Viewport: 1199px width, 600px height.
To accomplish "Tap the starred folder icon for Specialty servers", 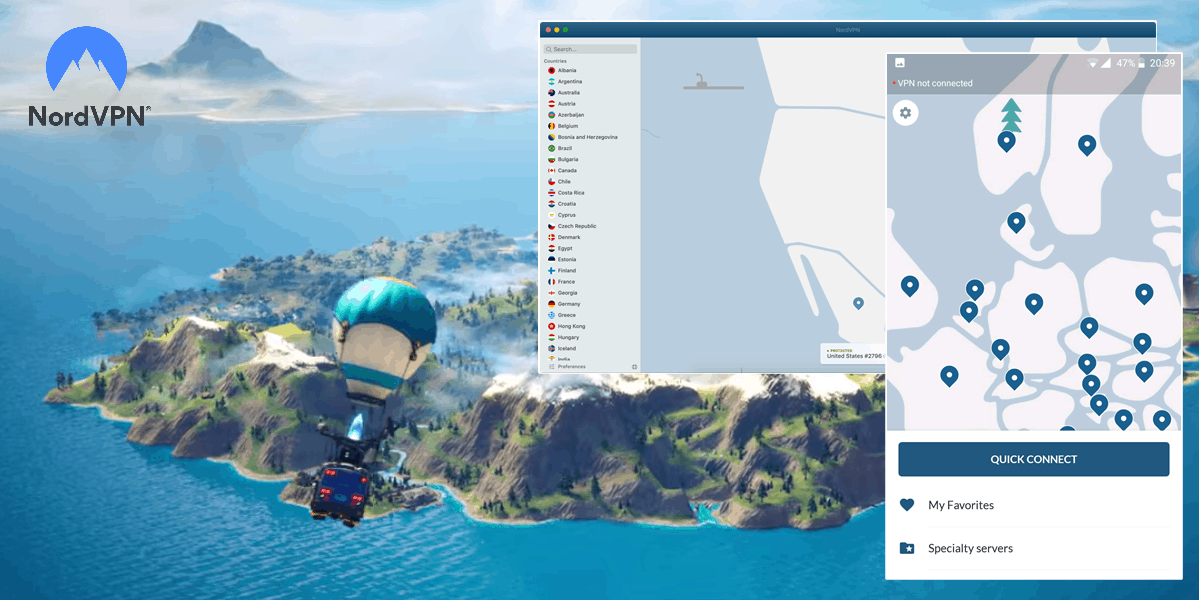I will click(x=907, y=548).
